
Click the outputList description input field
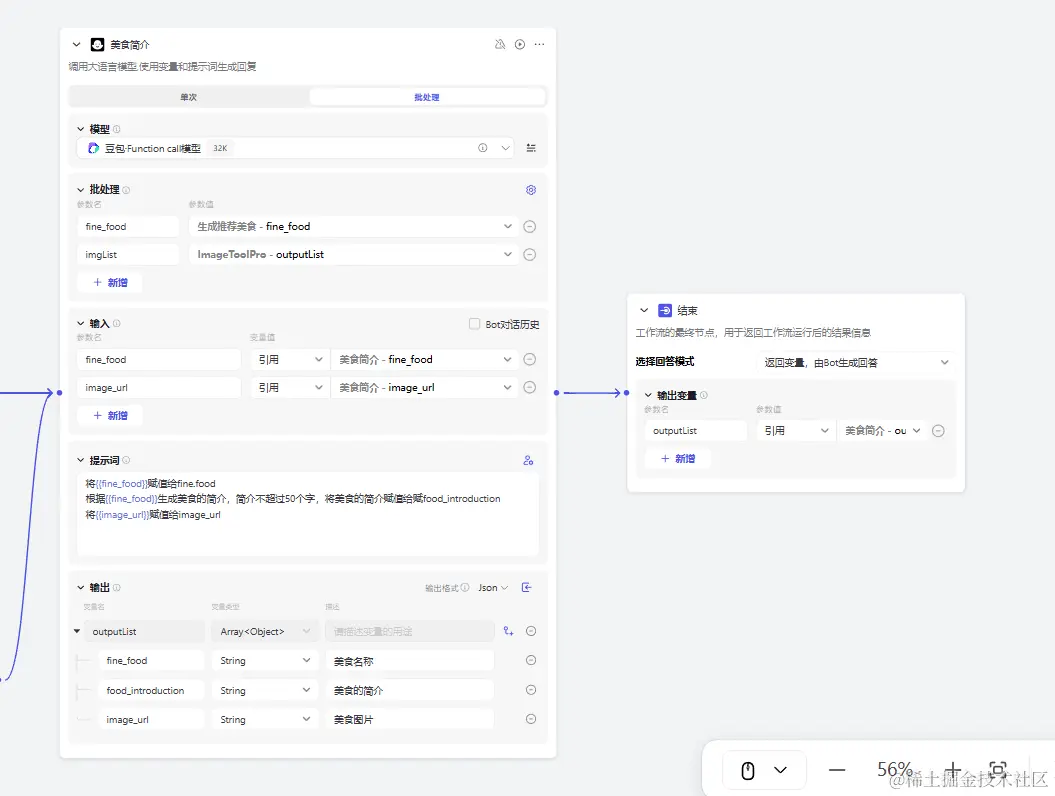[x=410, y=631]
